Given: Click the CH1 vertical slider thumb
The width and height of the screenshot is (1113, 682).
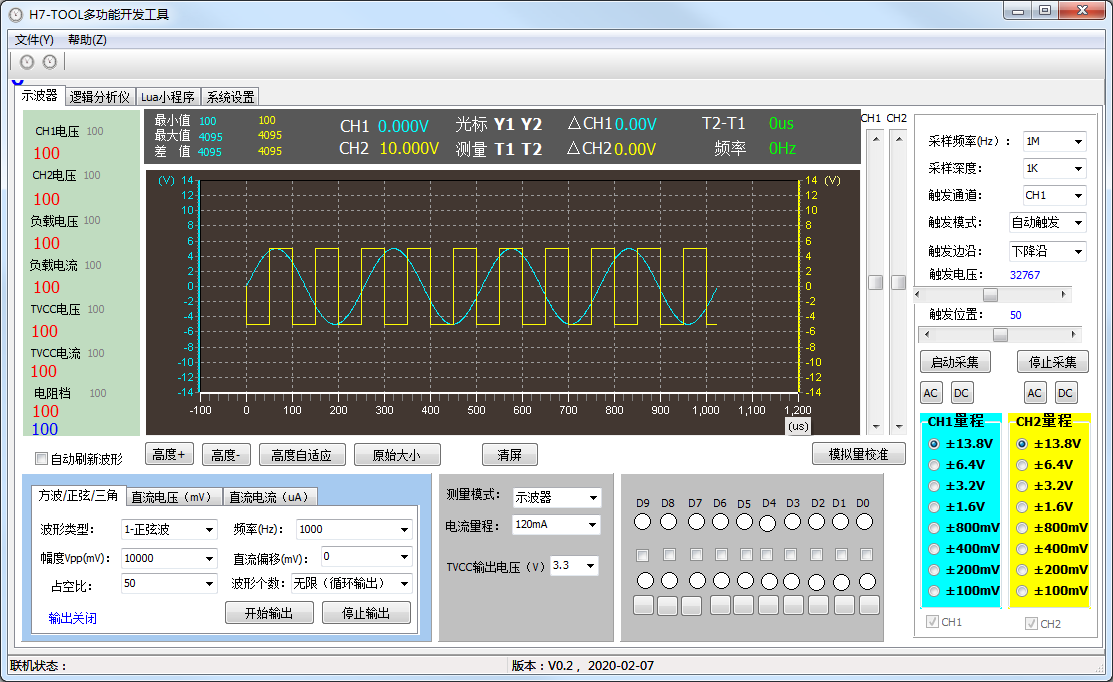Looking at the screenshot, I should tap(876, 282).
